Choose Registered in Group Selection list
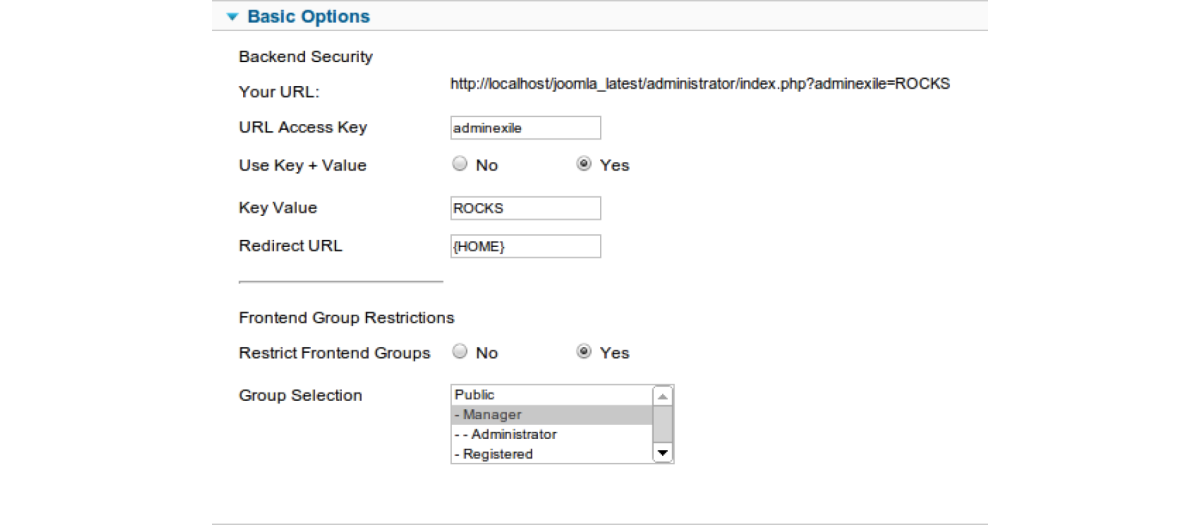Viewport: 1200px width, 525px height. [552, 454]
